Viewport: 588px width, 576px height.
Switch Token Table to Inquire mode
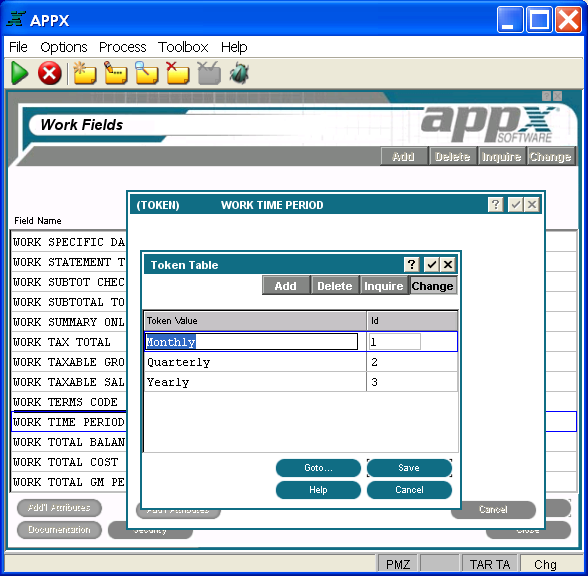(384, 286)
